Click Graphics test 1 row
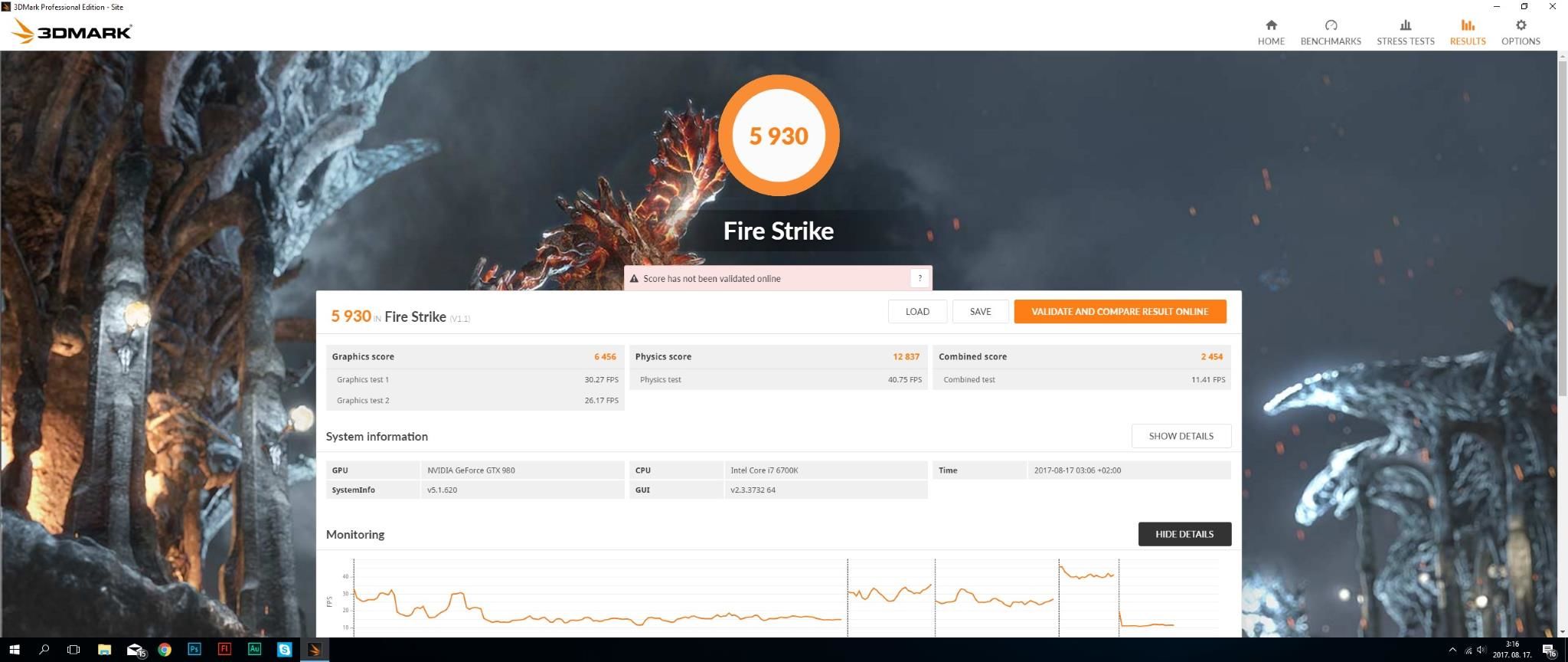 pos(475,379)
